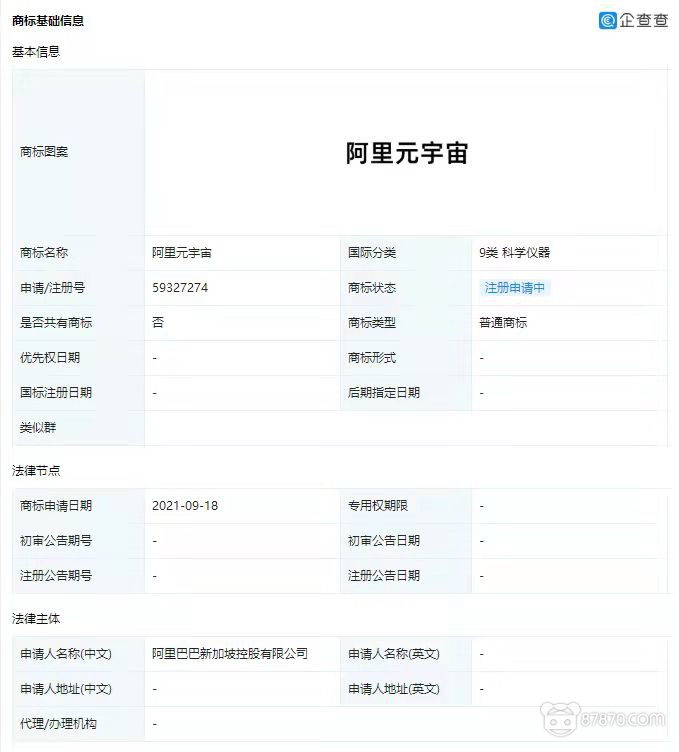Select the 阿里元宇宙 trademark image
This screenshot has height=752, width=679.
tap(407, 153)
